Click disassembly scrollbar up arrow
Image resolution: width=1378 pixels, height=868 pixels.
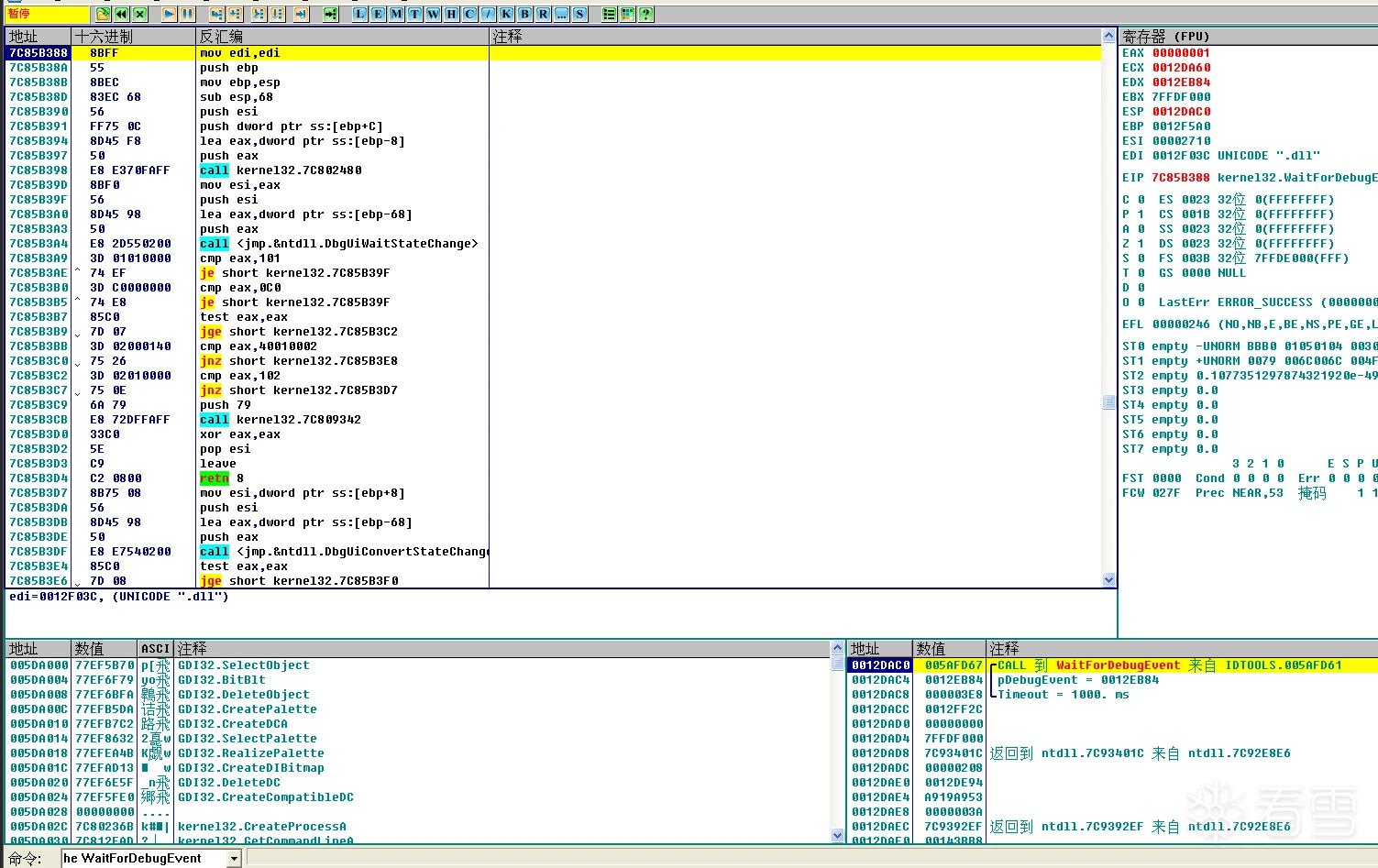pos(1109,37)
